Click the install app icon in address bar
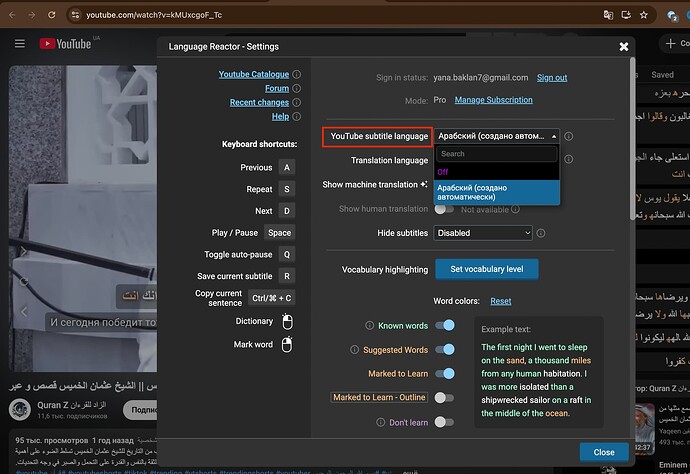The width and height of the screenshot is (690, 474). click(626, 15)
